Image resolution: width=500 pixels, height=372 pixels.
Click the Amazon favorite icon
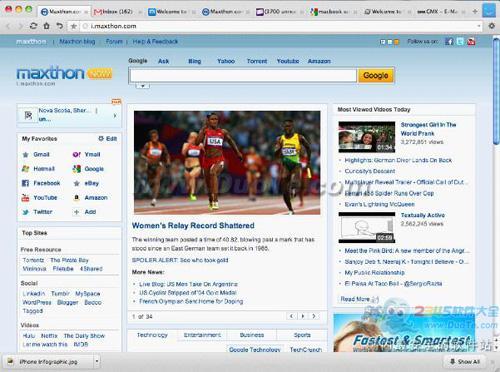[x=77, y=198]
